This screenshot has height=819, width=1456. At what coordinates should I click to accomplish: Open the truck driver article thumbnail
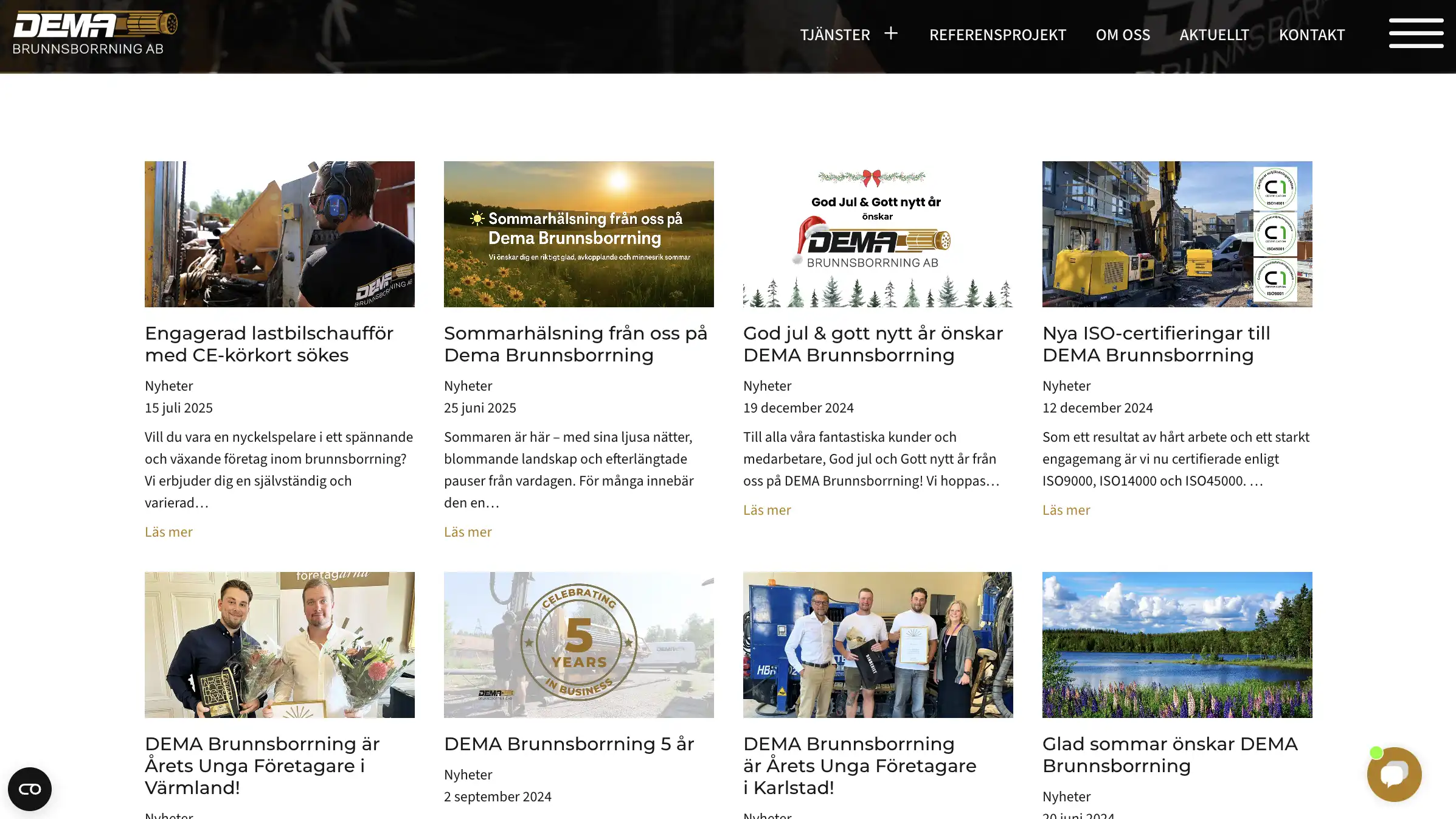[280, 234]
